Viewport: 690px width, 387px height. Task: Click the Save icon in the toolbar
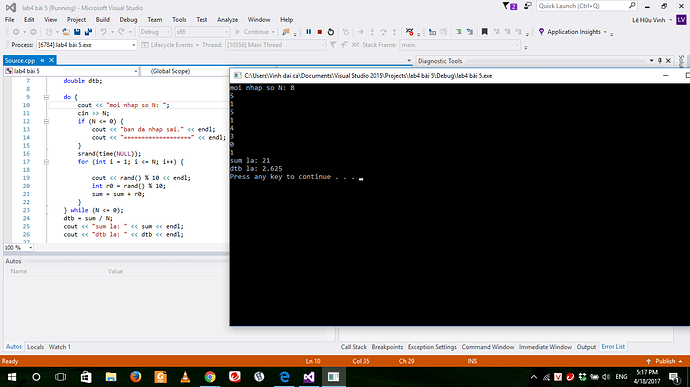click(77, 32)
